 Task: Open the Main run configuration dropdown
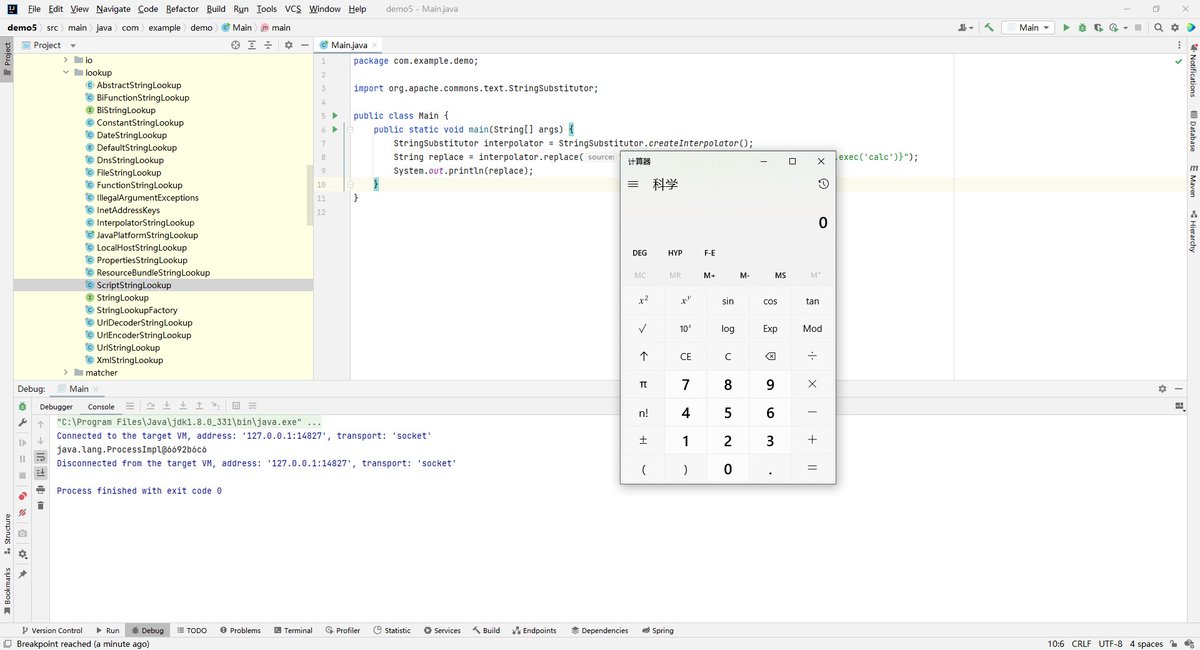point(1028,28)
